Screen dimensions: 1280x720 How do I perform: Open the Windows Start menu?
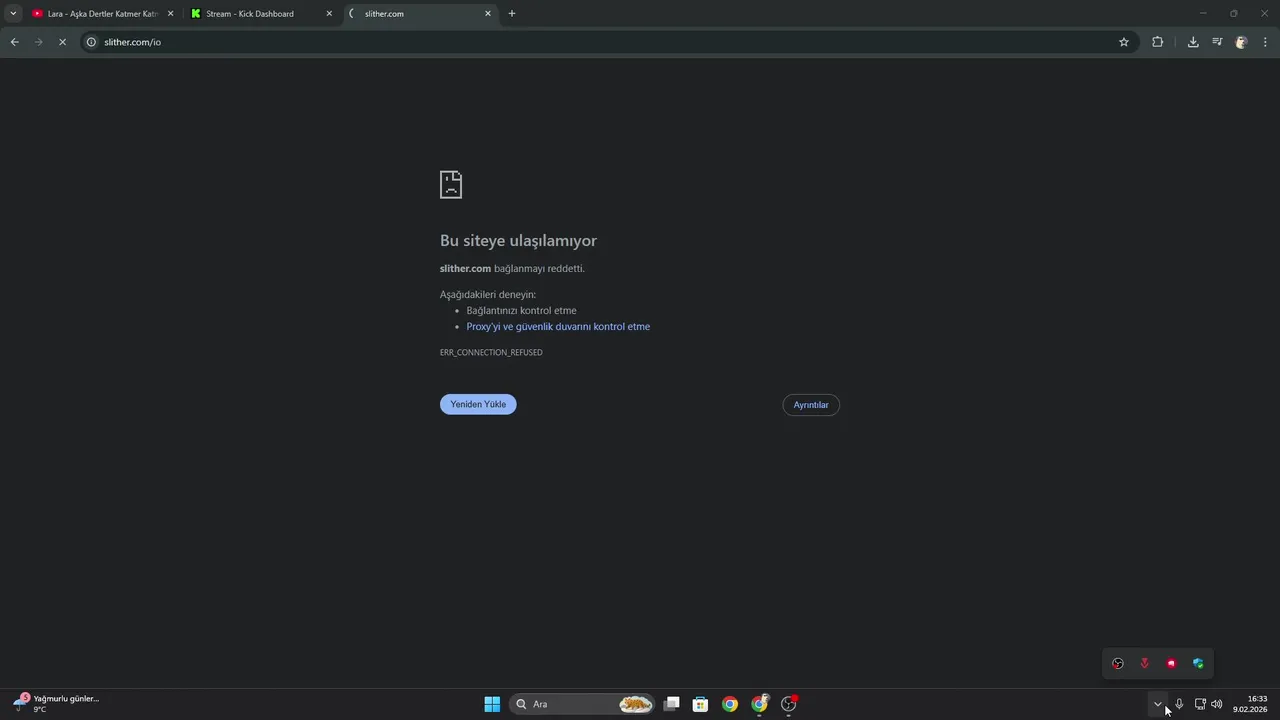pos(492,704)
